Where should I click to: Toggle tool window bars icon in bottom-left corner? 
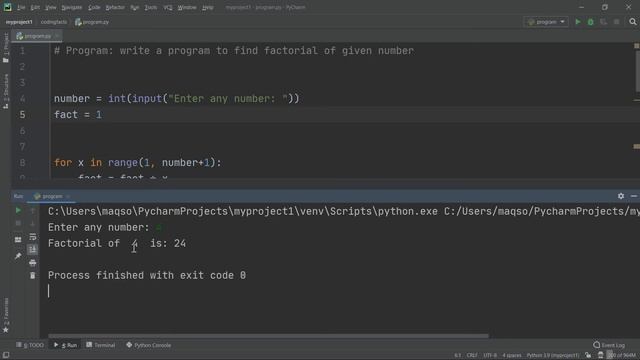tap(6, 355)
